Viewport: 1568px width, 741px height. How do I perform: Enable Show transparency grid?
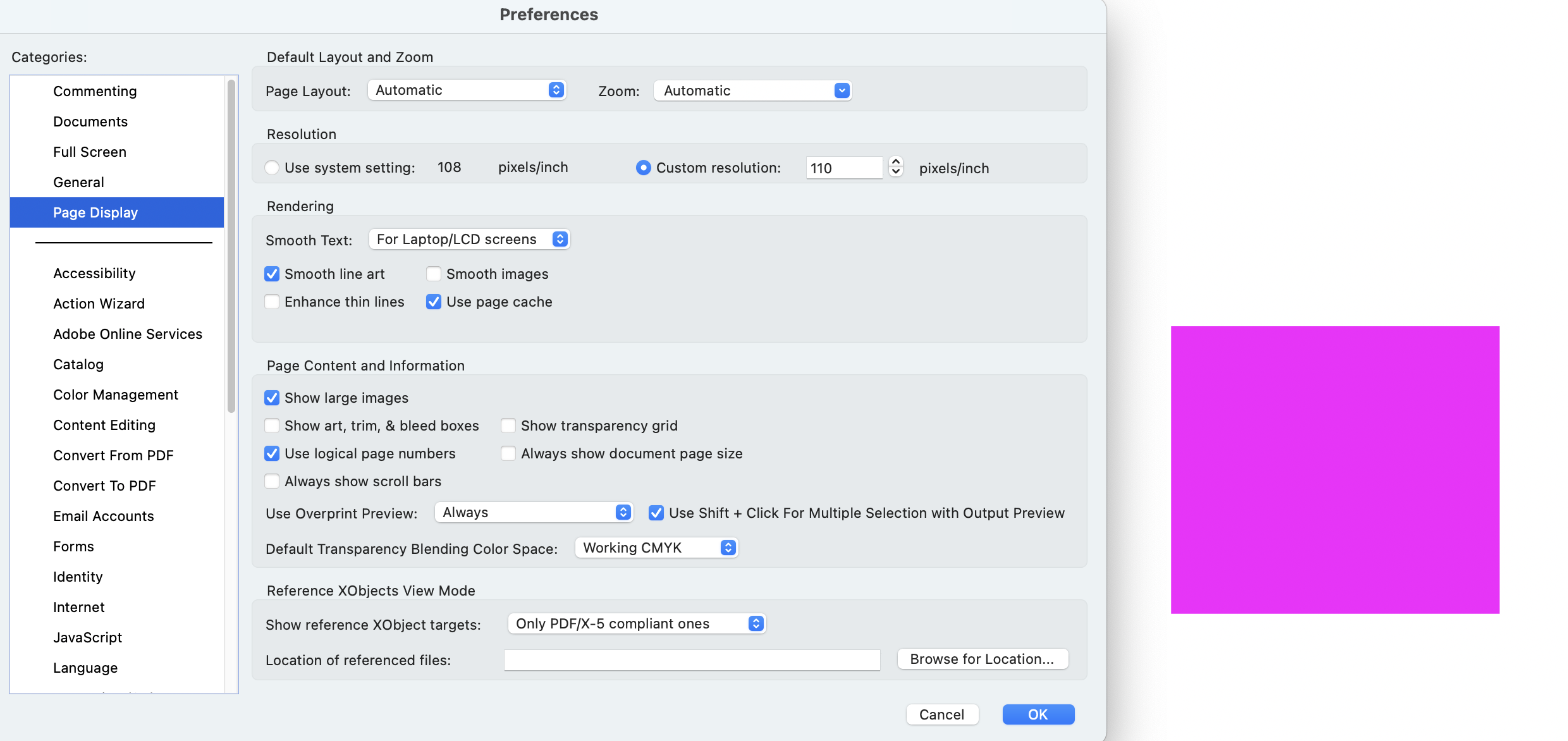[508, 426]
